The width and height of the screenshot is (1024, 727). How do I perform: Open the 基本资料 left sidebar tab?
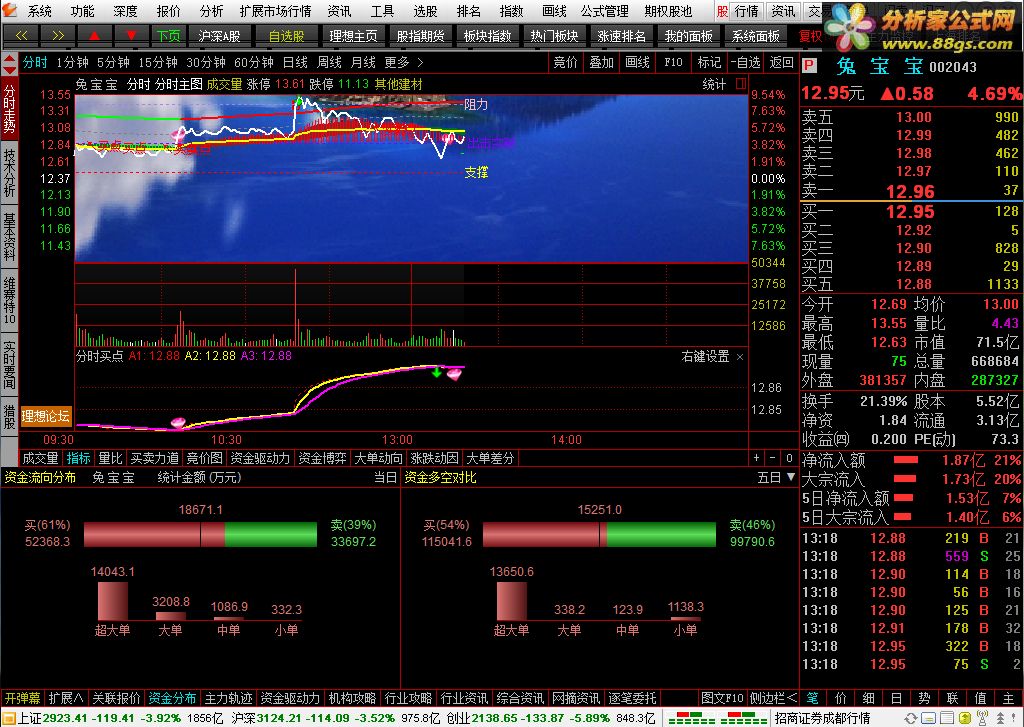coord(9,236)
